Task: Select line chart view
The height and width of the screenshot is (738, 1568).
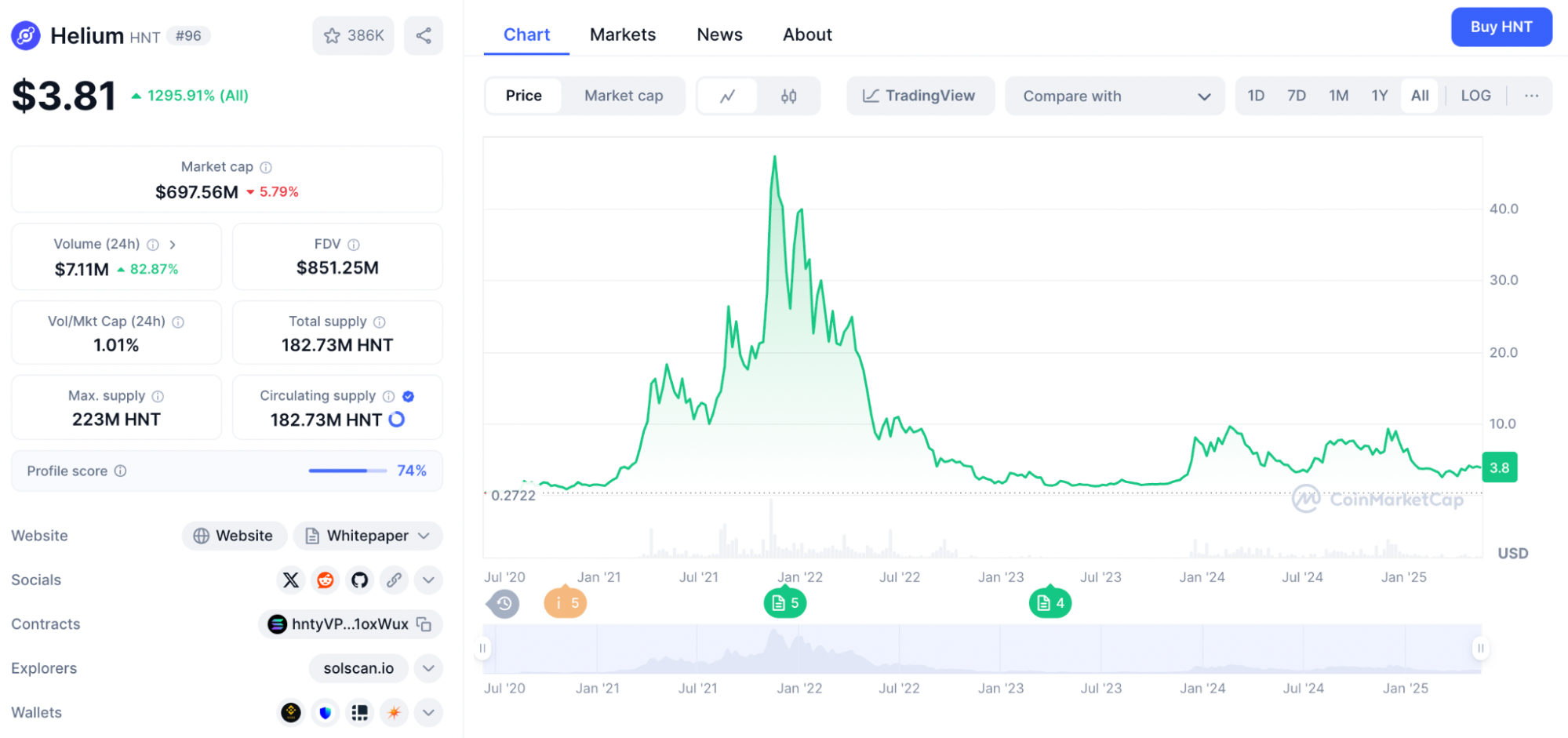Action: tap(728, 96)
